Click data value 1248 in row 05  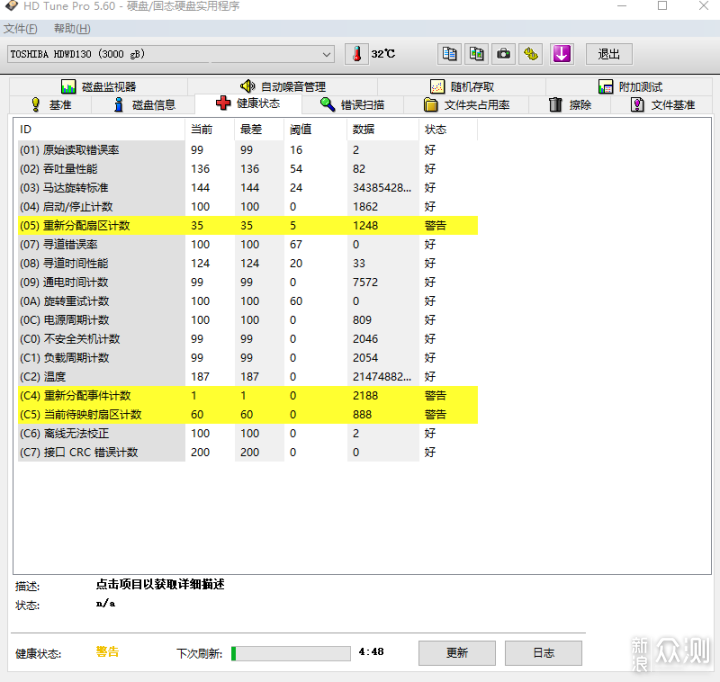(x=366, y=225)
